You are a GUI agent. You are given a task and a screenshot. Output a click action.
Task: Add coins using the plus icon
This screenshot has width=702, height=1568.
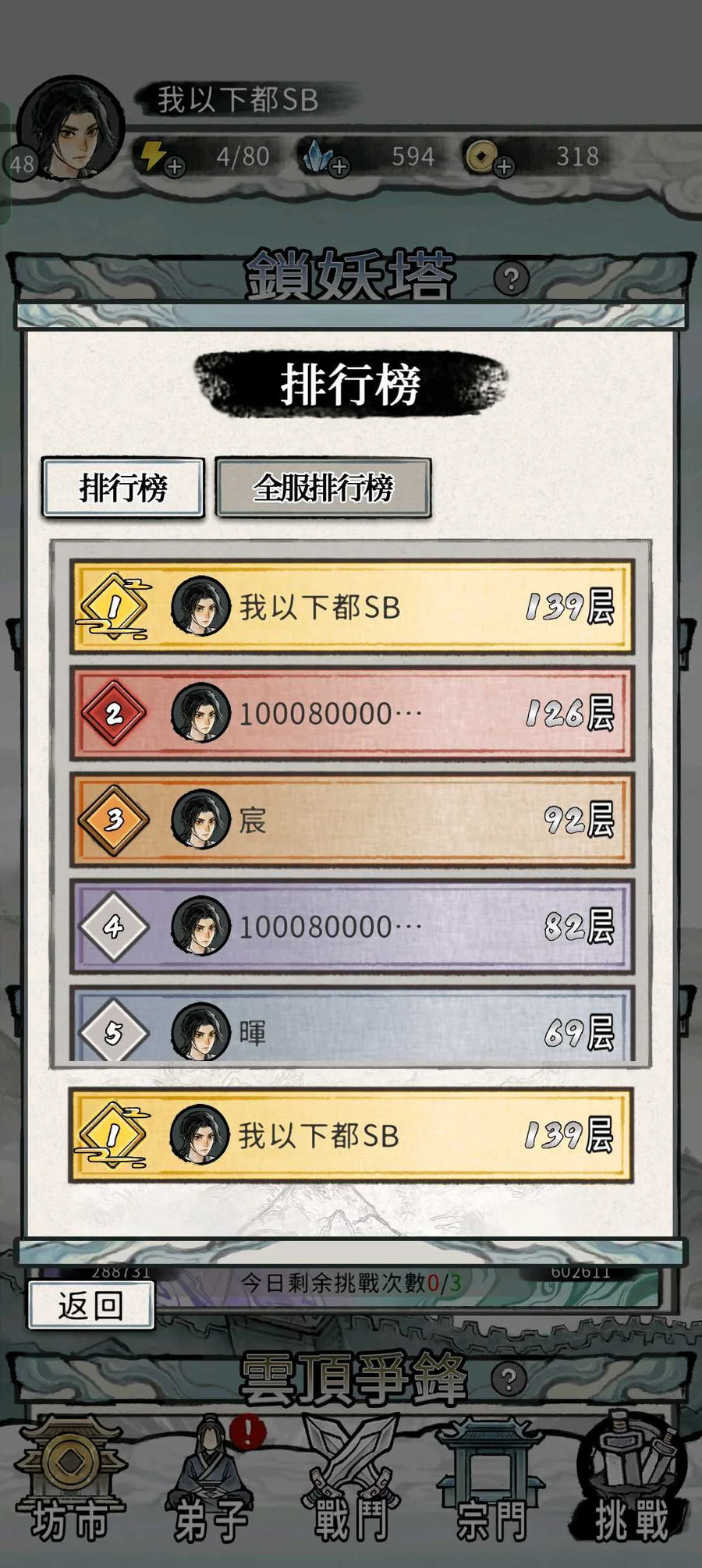(505, 166)
